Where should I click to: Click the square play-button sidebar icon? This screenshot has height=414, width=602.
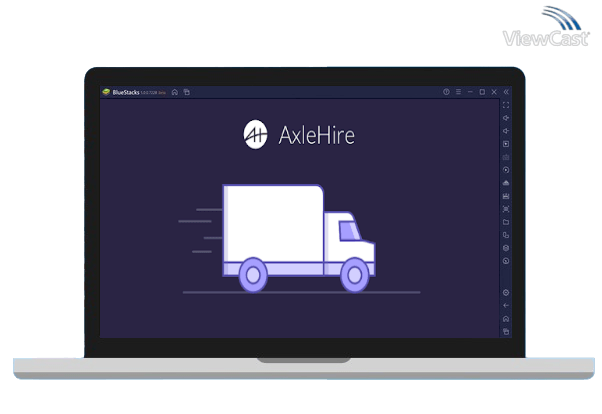click(x=506, y=144)
